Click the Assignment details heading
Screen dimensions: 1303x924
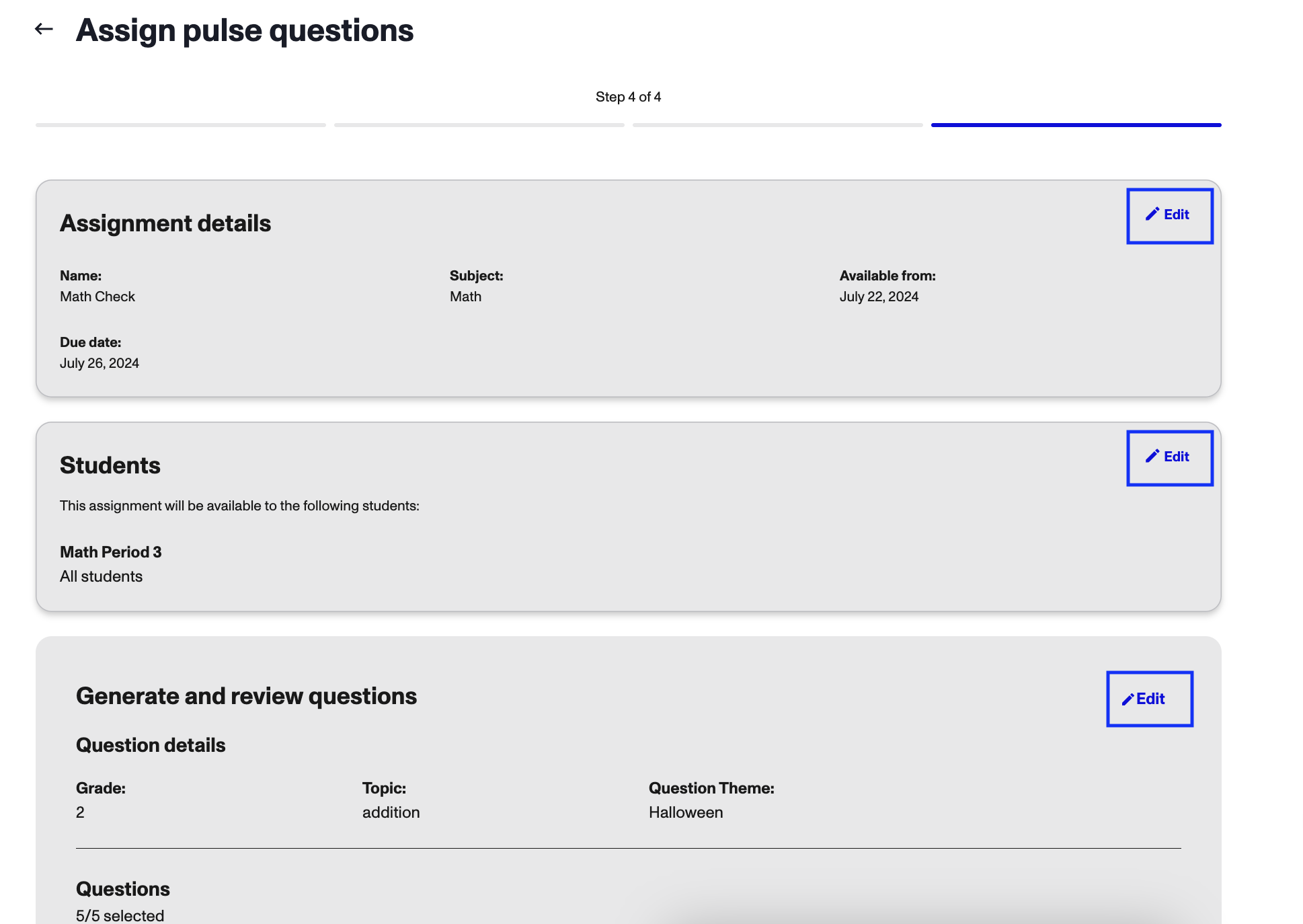[165, 223]
